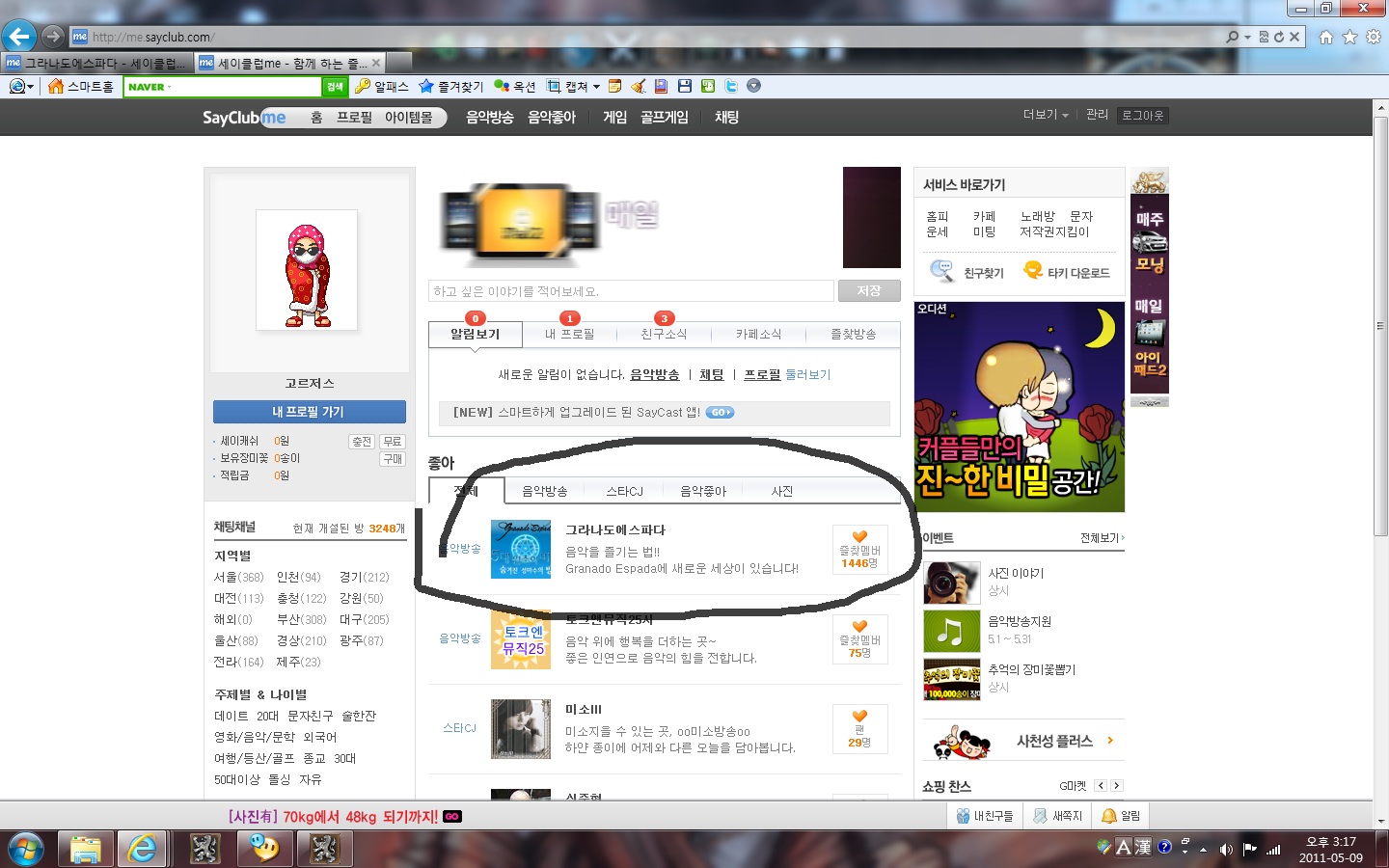Screen dimensions: 1389x868
Task: Click the broom cleaner icon in the toolbar
Action: (x=638, y=86)
